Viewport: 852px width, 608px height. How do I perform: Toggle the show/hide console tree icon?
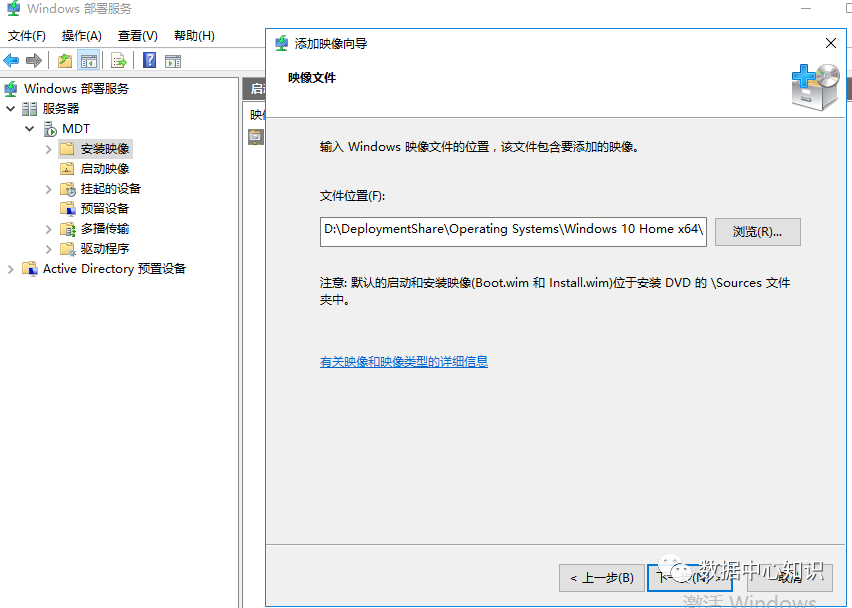89,60
